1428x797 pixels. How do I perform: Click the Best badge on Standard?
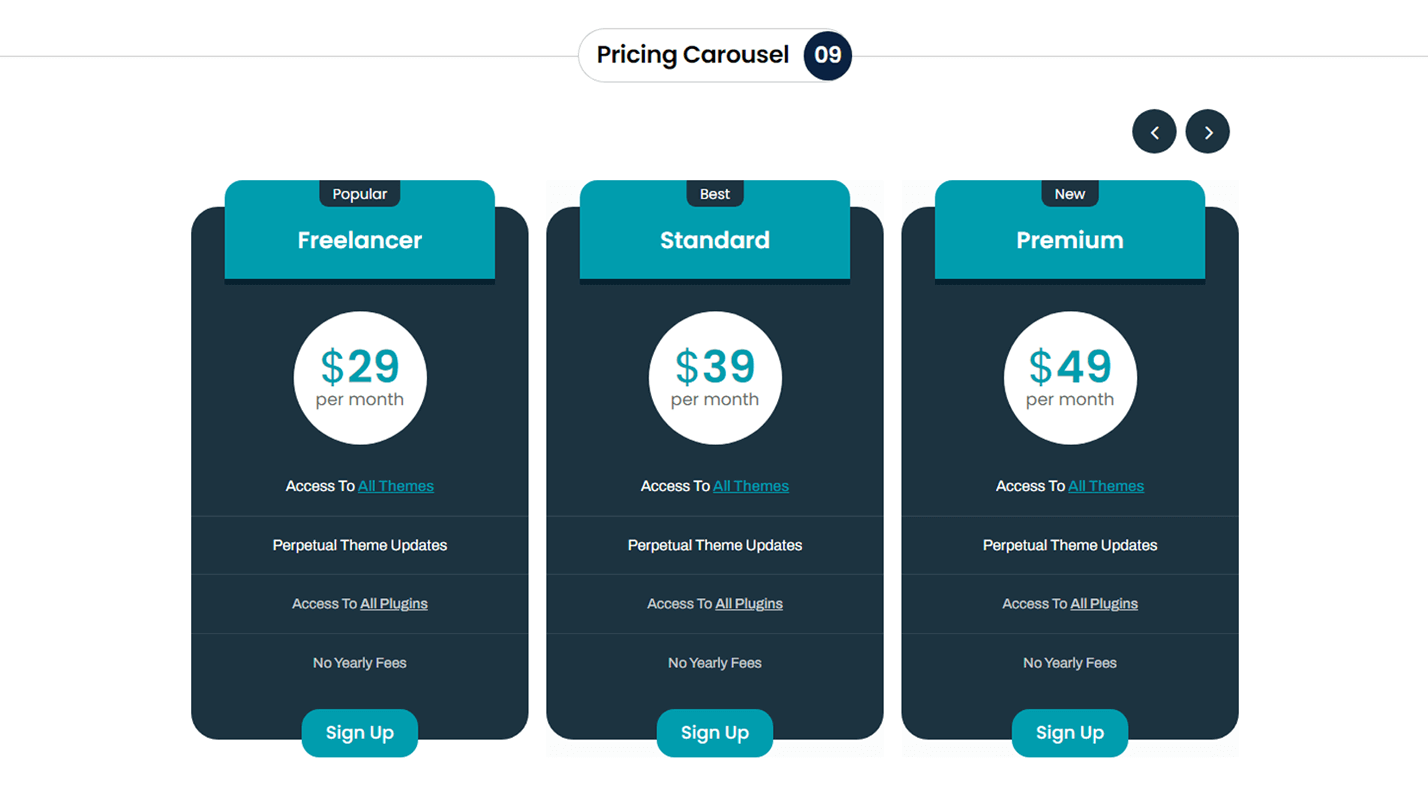(715, 194)
